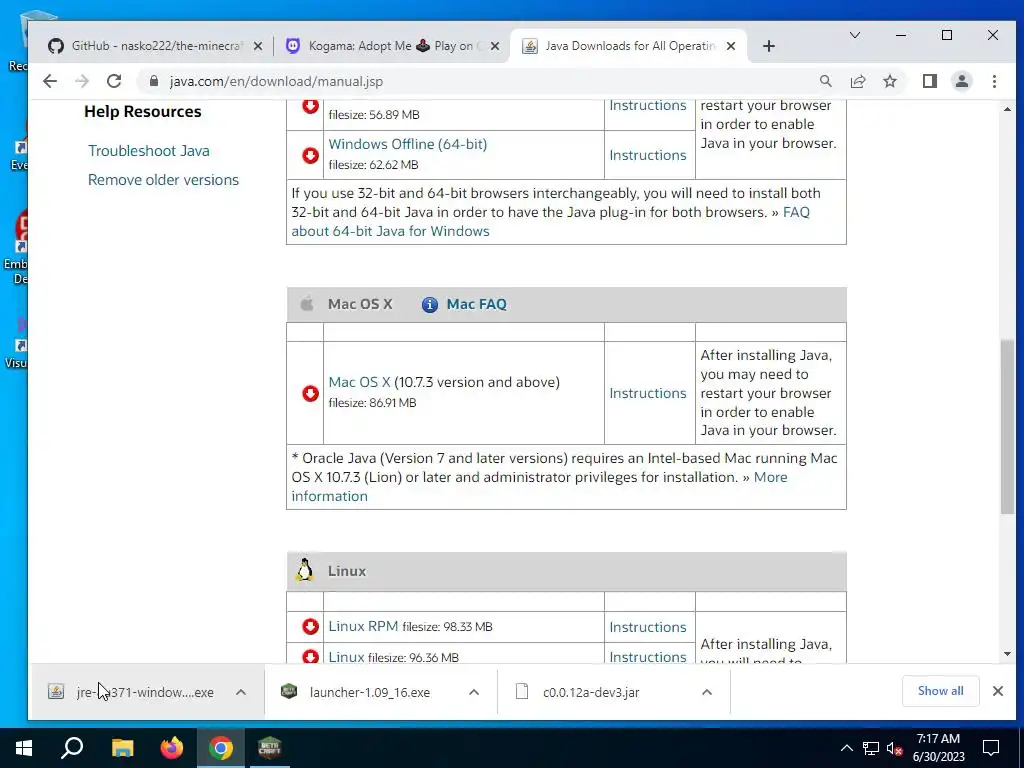The height and width of the screenshot is (768, 1024).
Task: Open the tab search chevron in title bar
Action: click(x=854, y=35)
